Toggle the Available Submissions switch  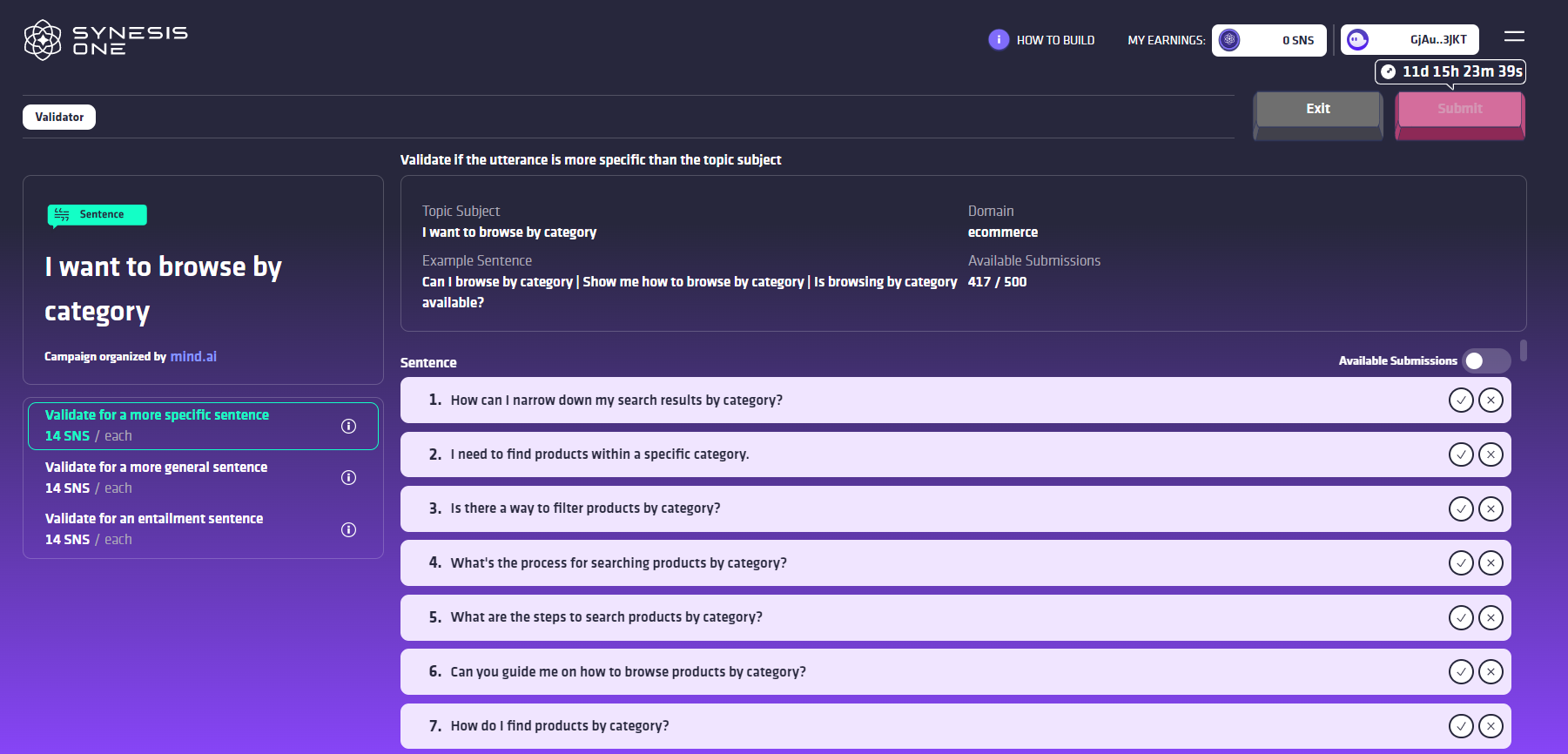1485,360
